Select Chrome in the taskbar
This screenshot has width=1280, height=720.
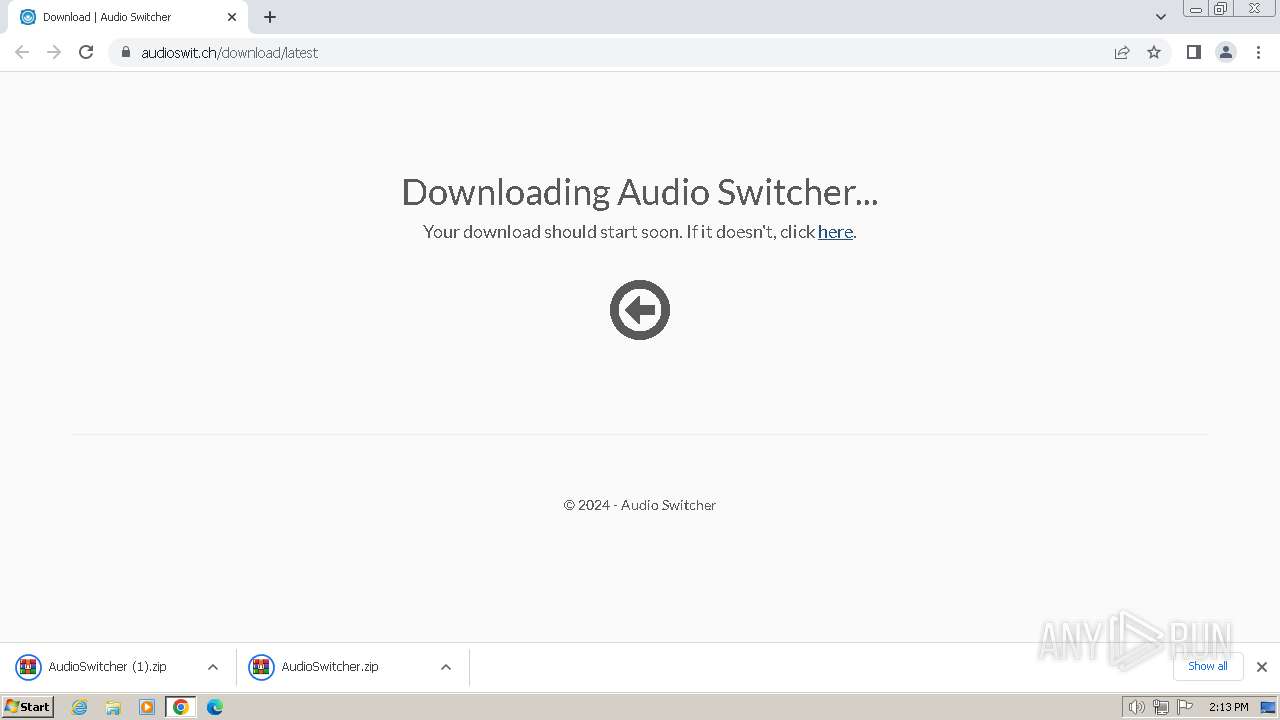181,707
